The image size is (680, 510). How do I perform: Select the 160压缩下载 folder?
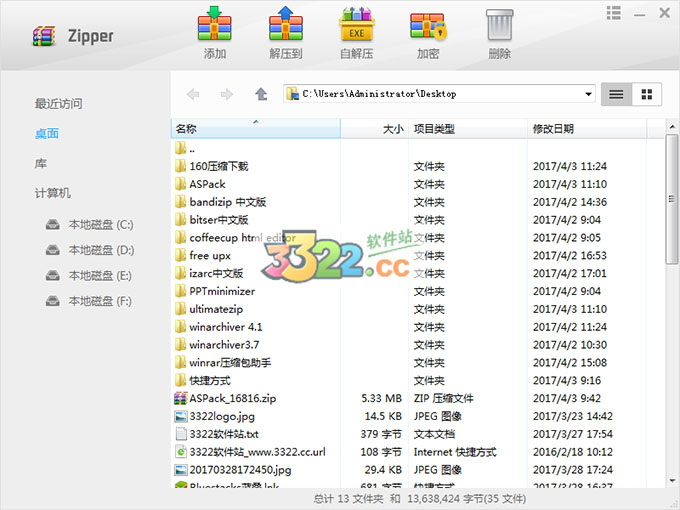[417, 166]
